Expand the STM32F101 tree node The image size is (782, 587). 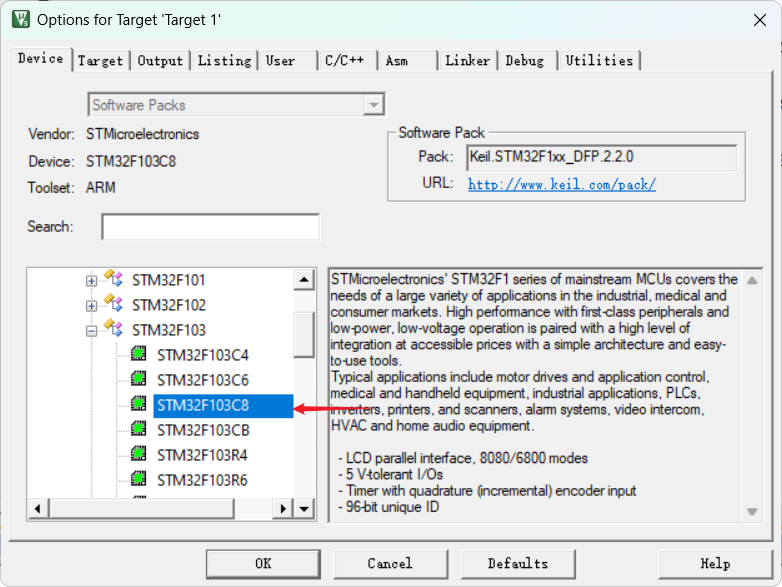point(91,281)
